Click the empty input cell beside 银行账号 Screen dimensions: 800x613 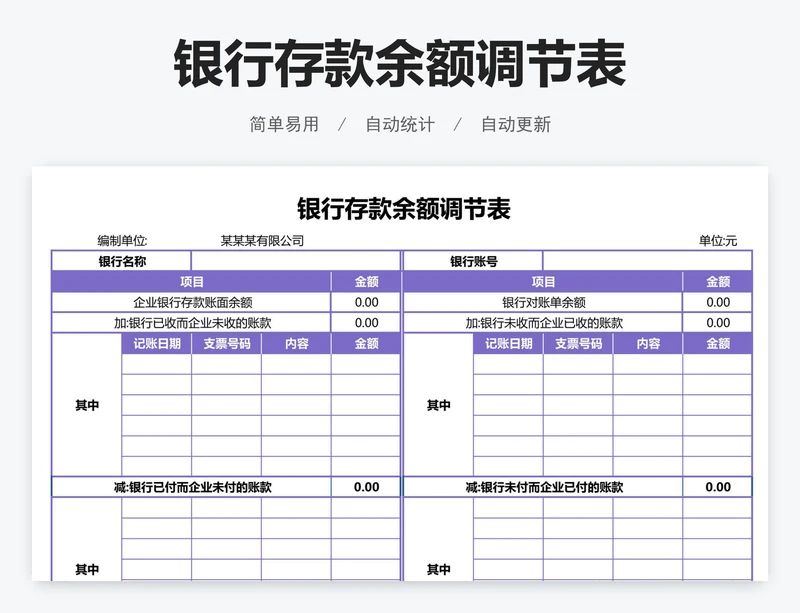point(647,261)
